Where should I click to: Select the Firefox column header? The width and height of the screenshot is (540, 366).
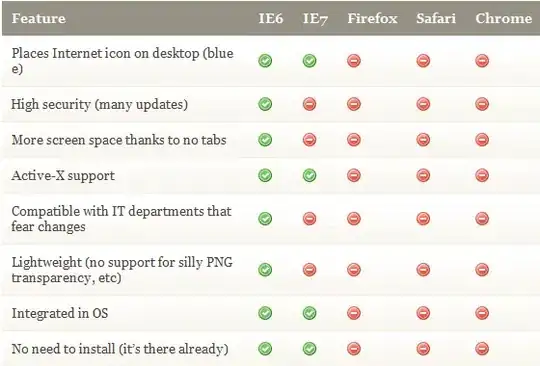tap(372, 18)
